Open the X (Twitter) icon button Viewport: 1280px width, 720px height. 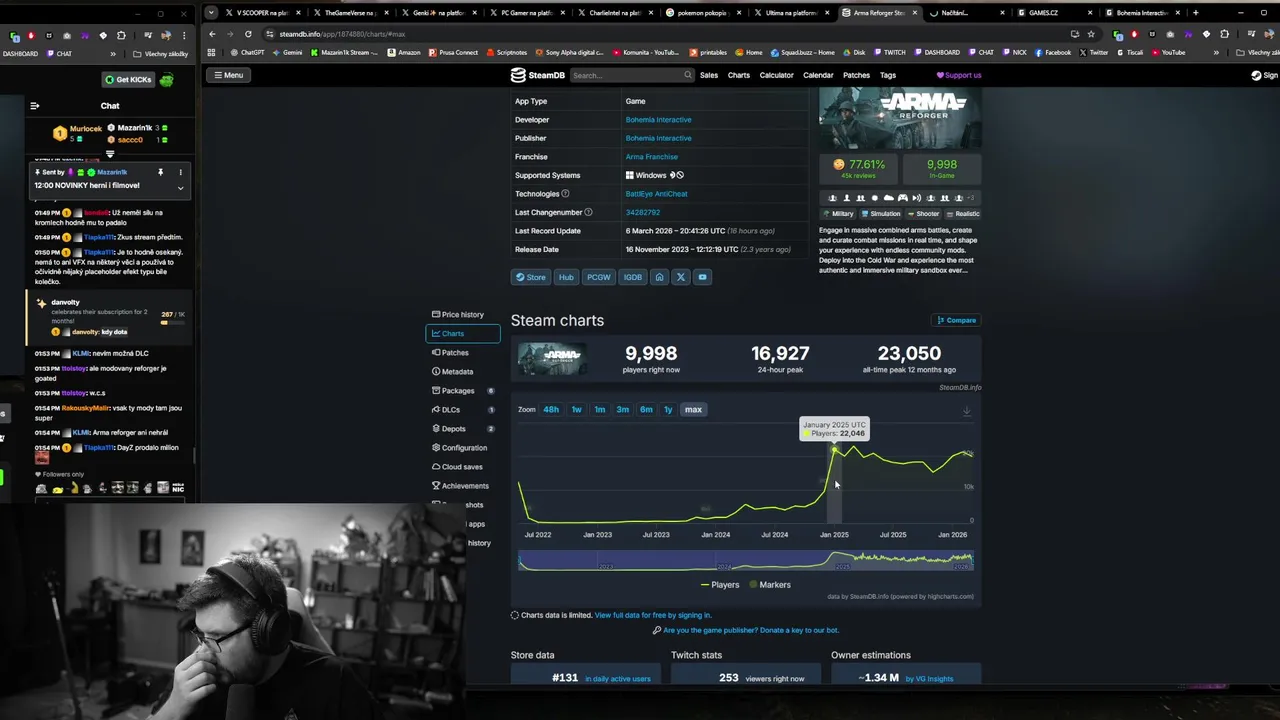coord(681,277)
